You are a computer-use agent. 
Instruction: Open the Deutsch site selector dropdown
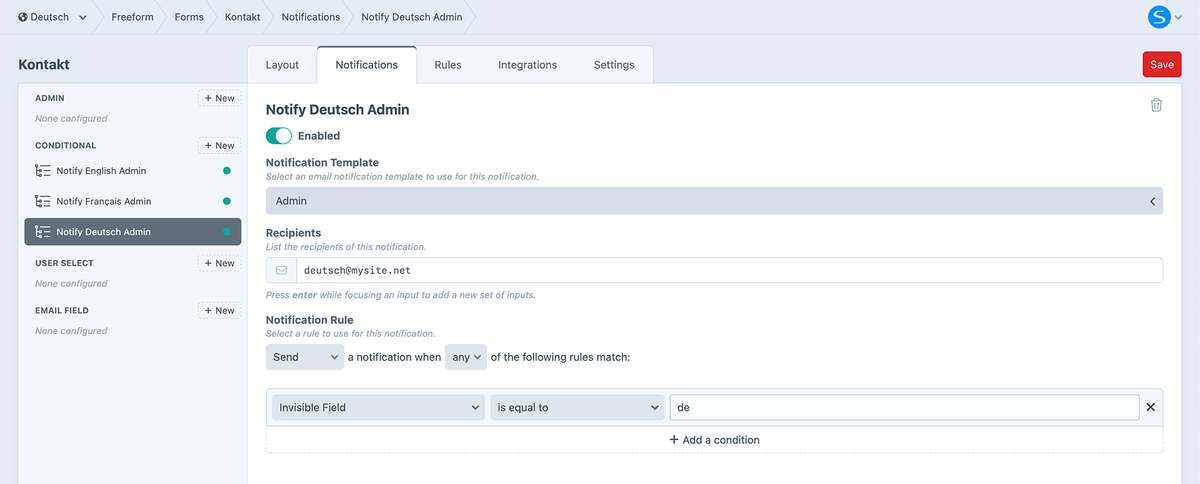tap(52, 17)
